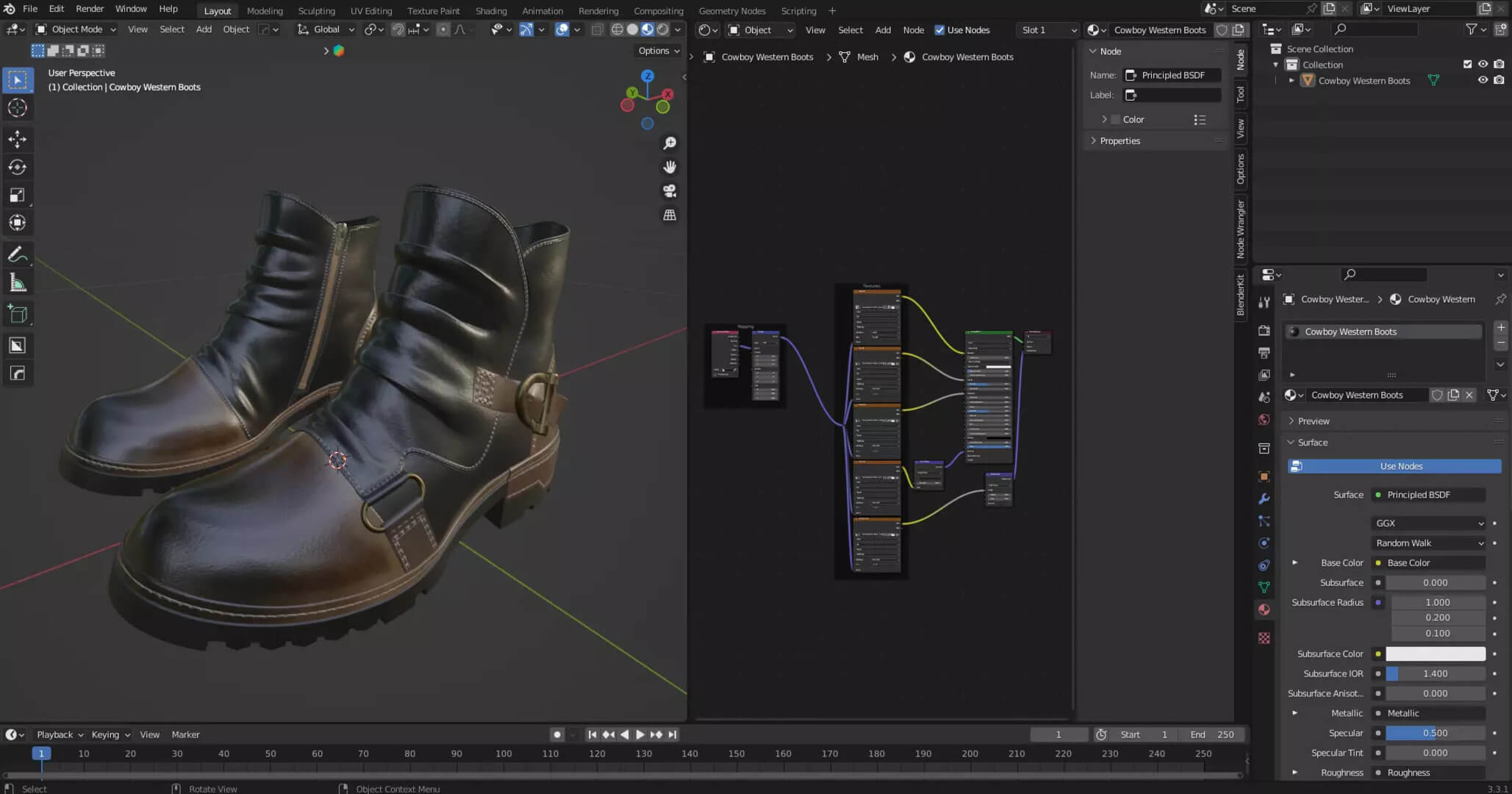Click the viewport Options button
This screenshot has height=794, width=1512.
tap(659, 51)
